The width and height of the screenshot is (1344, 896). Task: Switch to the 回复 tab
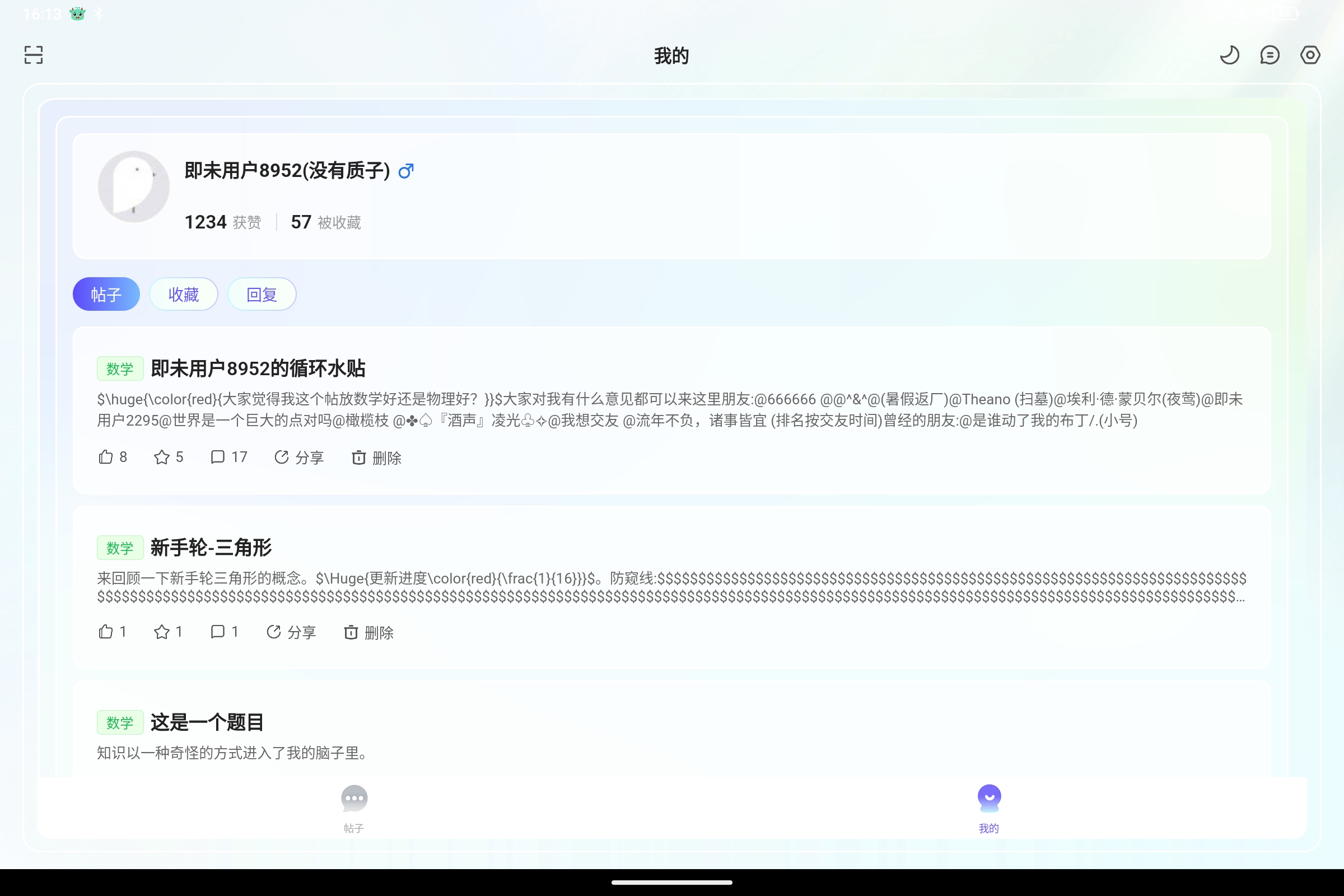262,295
